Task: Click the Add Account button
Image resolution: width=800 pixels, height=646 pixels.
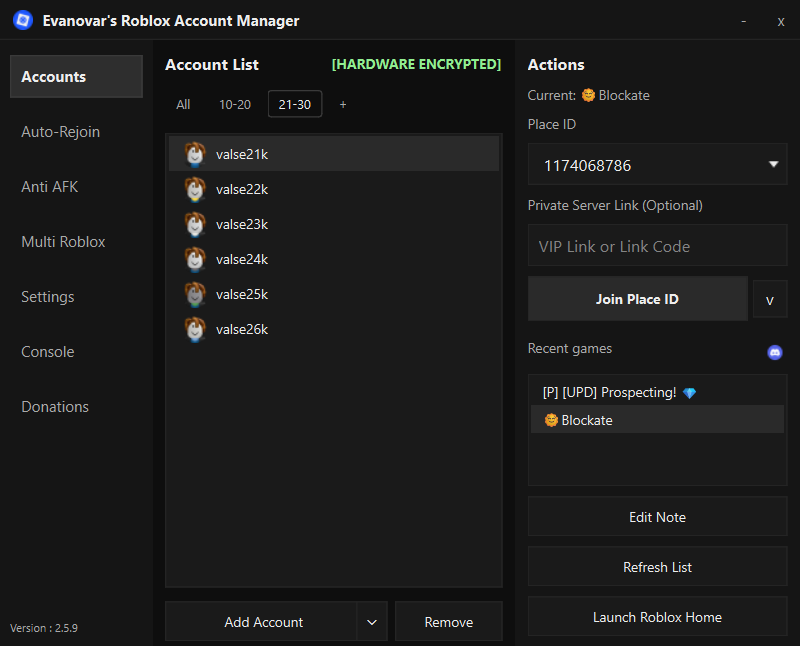Action: [261, 622]
